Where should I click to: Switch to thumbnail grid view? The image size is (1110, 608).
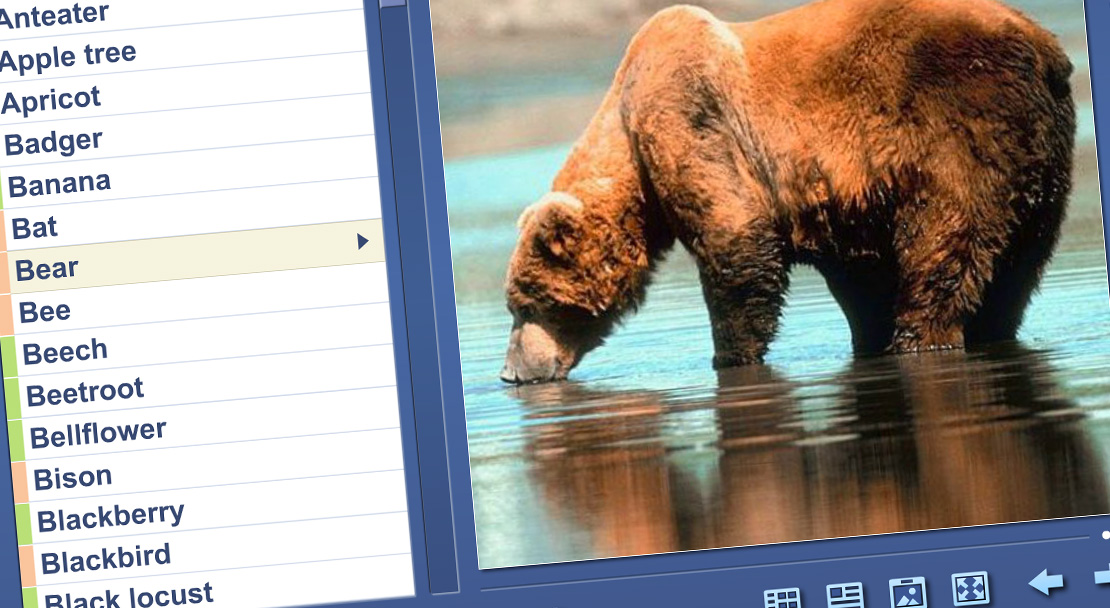(x=782, y=598)
